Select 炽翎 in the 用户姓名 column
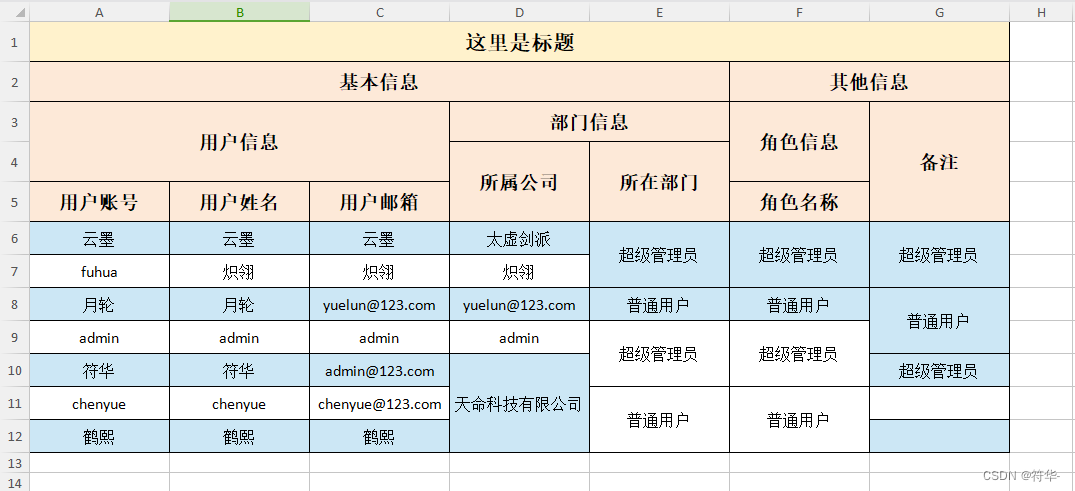Screen dimensions: 1075x491 point(239,272)
